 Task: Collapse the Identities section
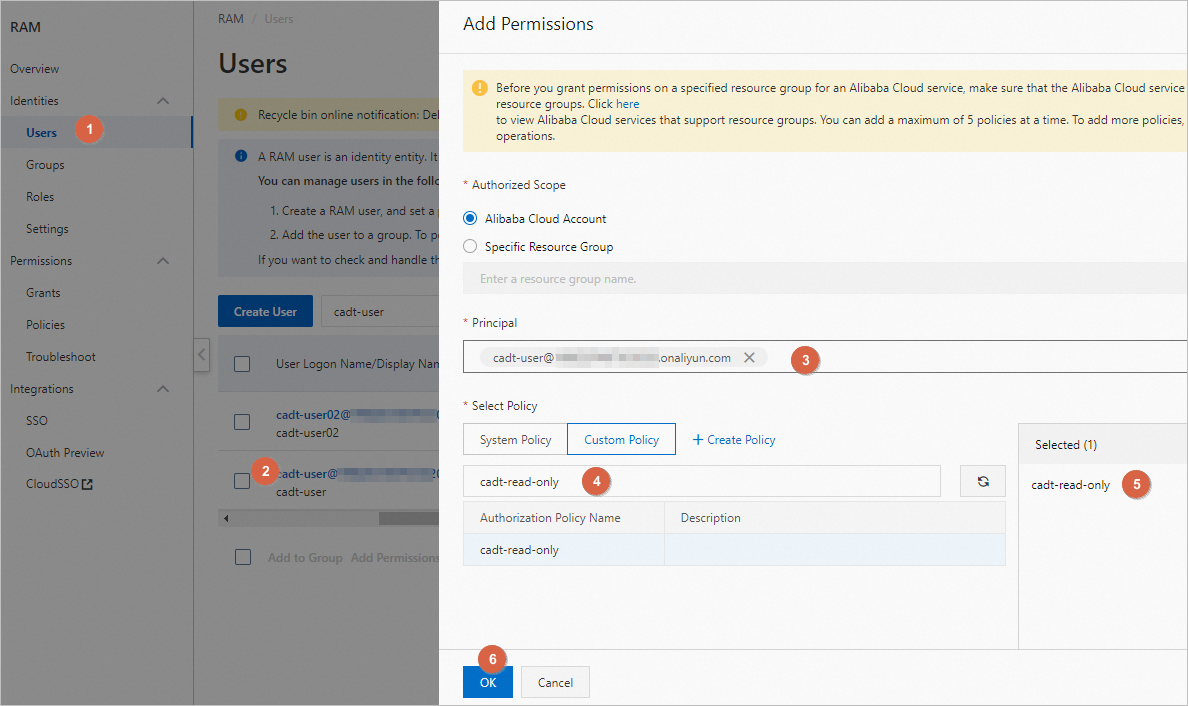click(x=164, y=101)
